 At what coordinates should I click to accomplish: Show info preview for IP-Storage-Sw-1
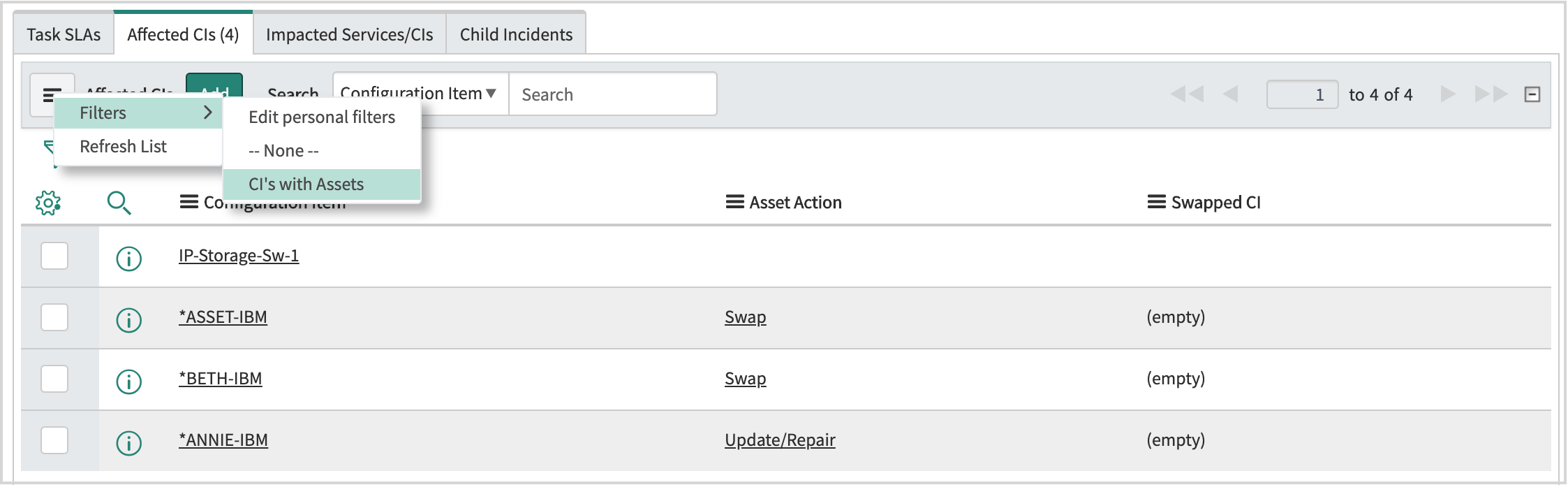(128, 259)
